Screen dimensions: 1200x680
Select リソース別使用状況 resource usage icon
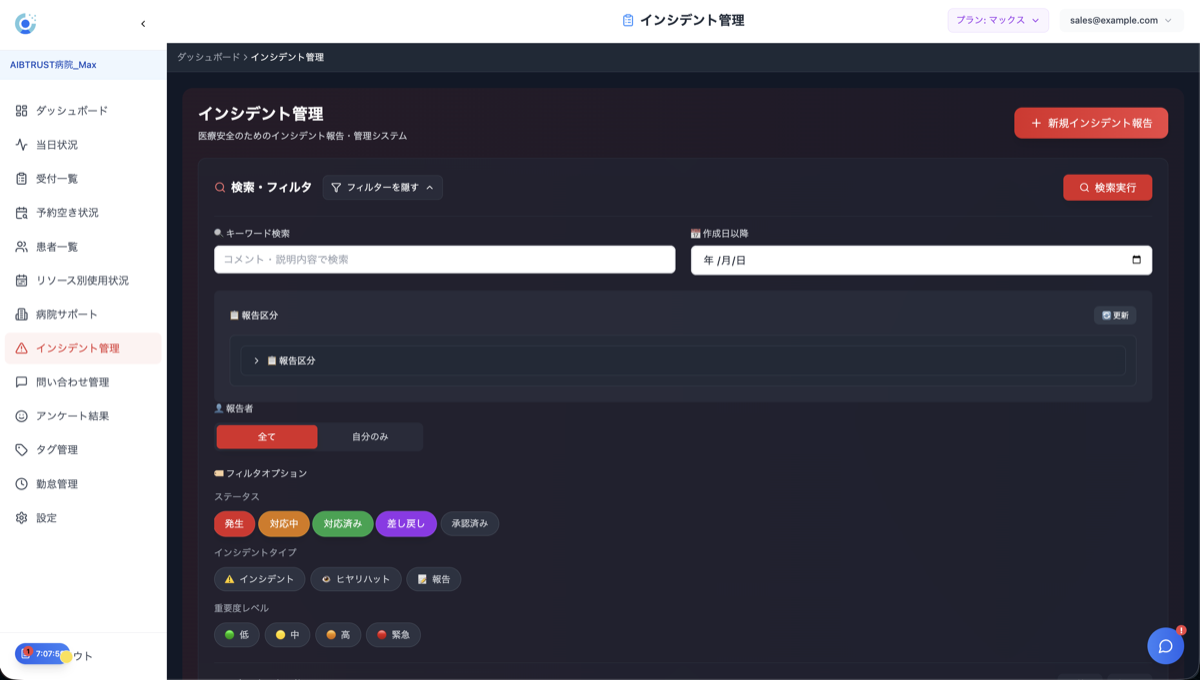(84, 280)
